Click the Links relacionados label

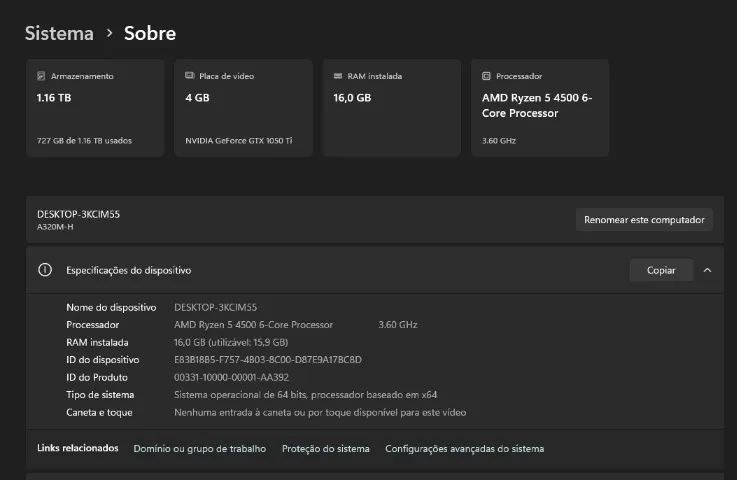tap(78, 448)
